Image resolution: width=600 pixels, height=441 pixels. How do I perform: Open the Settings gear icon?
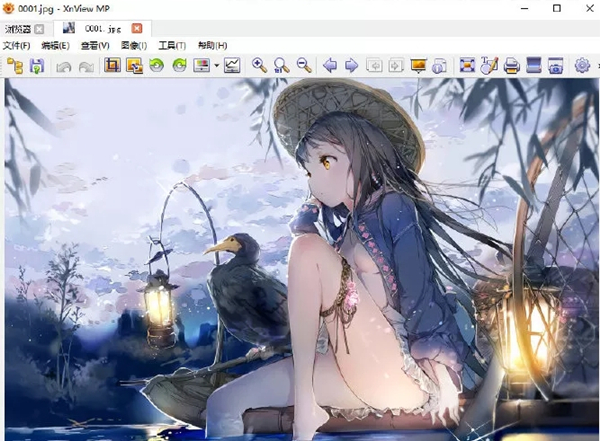click(583, 66)
